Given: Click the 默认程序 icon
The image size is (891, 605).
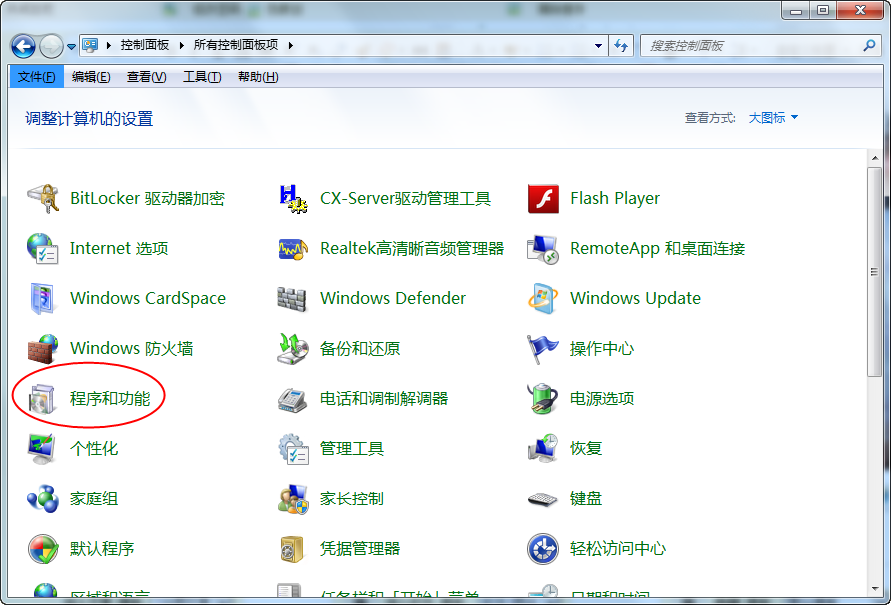Looking at the screenshot, I should click(43, 548).
